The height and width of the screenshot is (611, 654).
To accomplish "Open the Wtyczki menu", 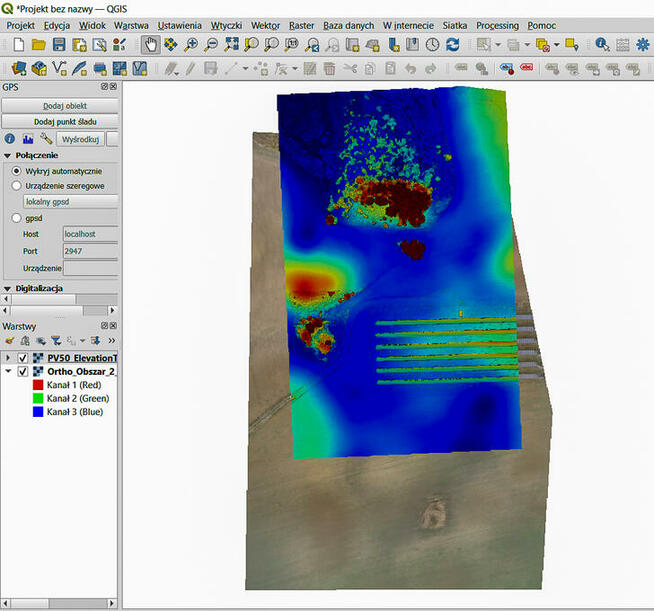I will 226,24.
